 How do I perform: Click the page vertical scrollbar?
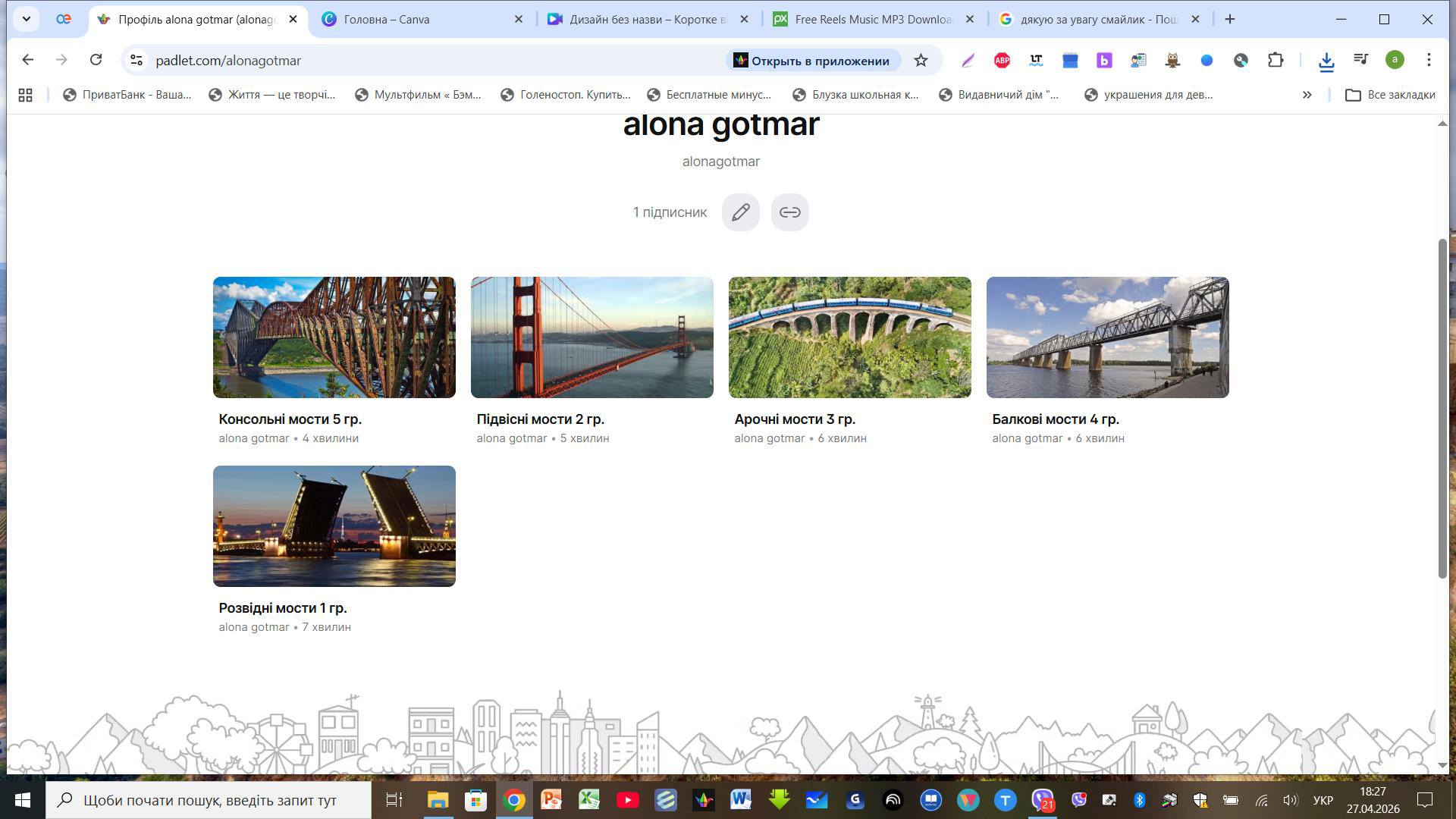(1442, 408)
